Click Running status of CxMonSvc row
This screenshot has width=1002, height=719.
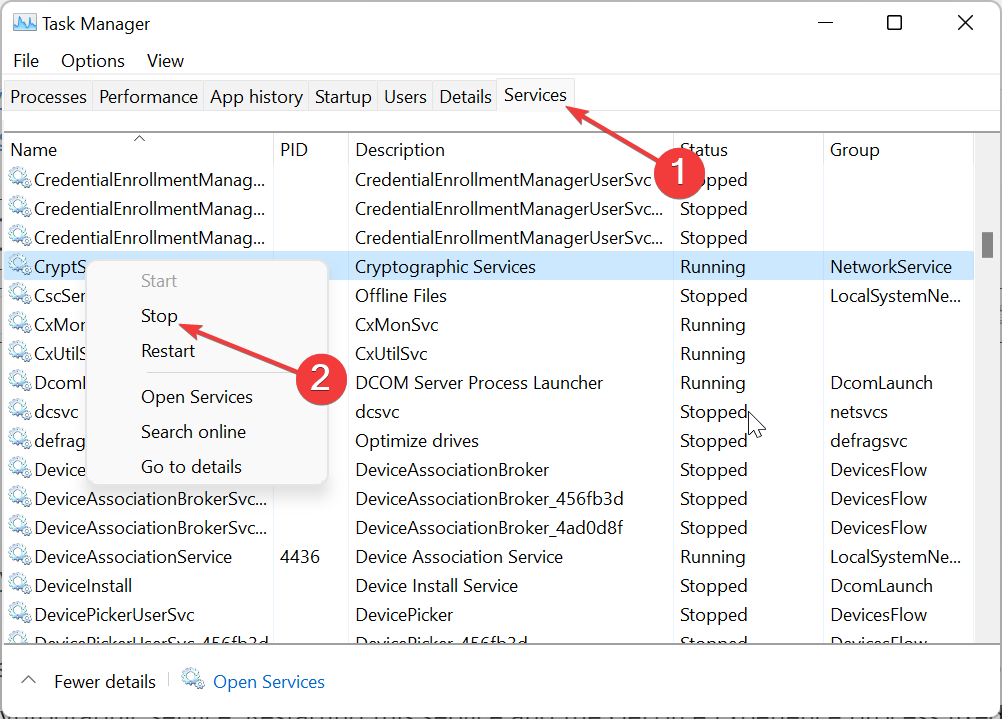pos(713,325)
